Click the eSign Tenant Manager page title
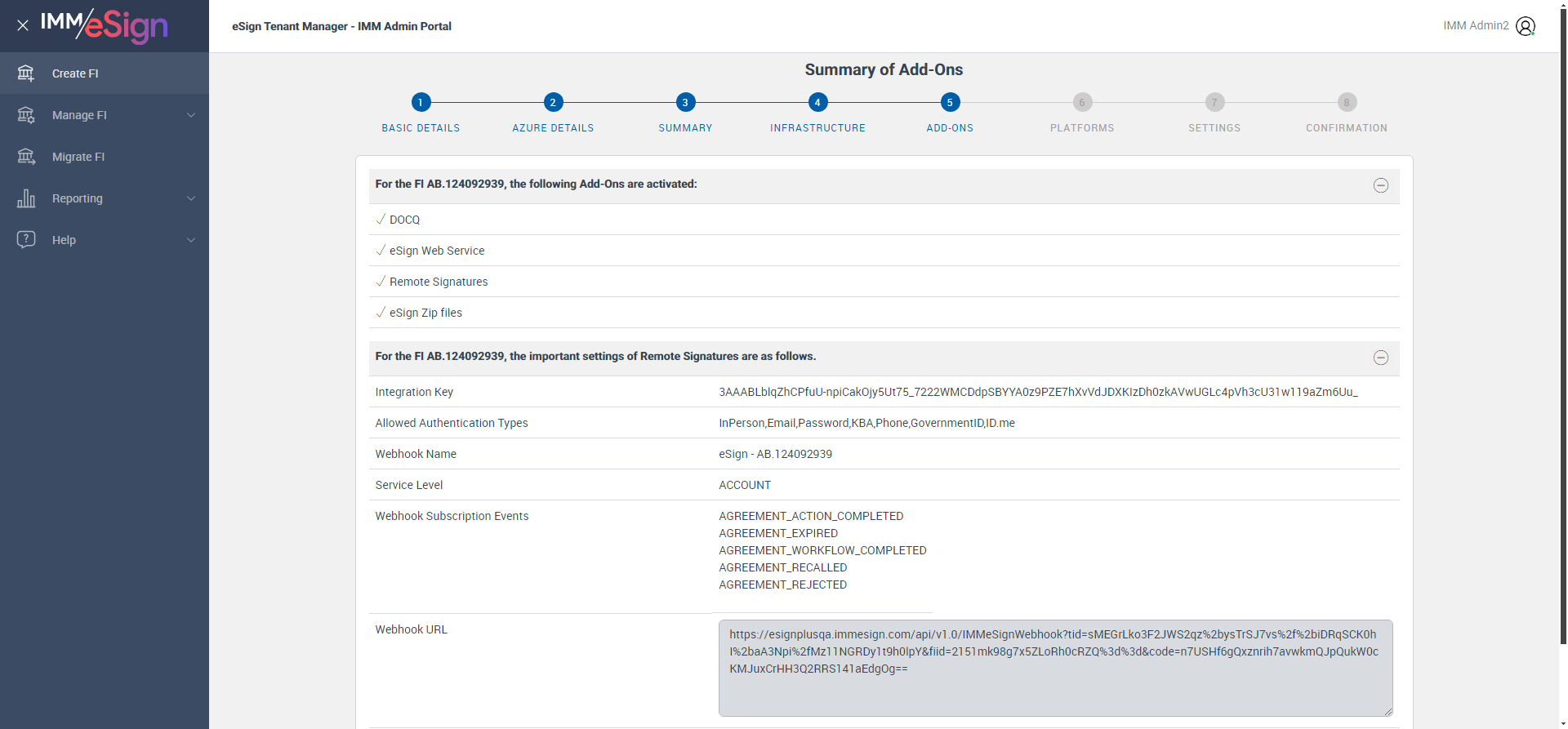This screenshot has width=1568, height=729. click(341, 26)
